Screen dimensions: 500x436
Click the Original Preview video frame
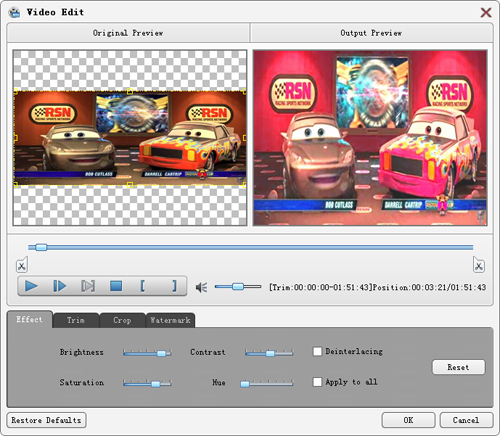point(130,138)
